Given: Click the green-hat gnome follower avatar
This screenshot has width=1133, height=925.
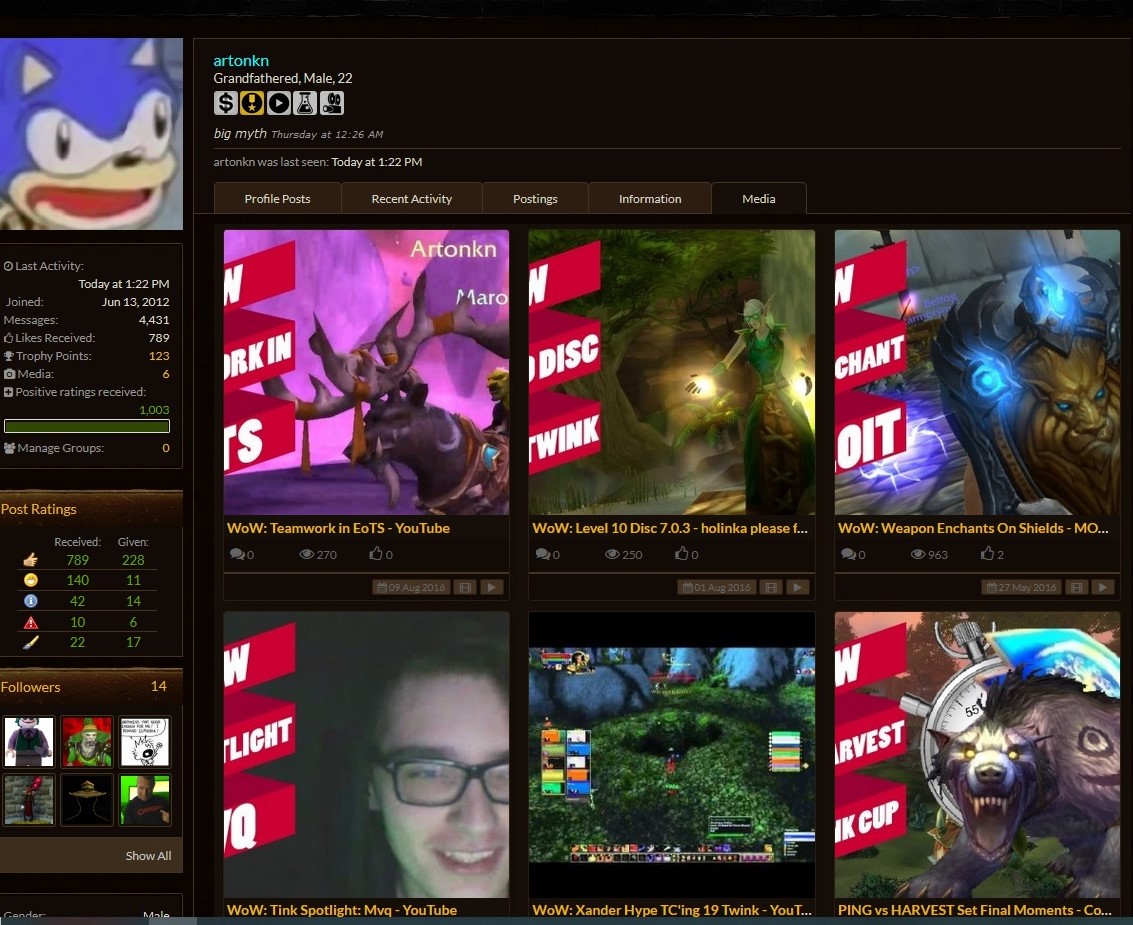Looking at the screenshot, I should tap(87, 741).
